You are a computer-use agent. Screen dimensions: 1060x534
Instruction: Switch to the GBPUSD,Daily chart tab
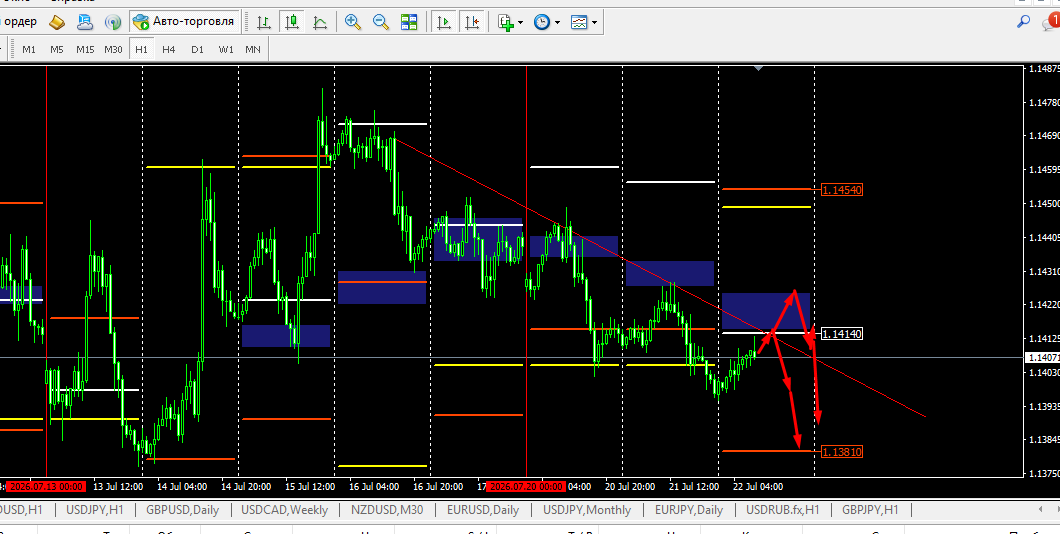pos(183,510)
